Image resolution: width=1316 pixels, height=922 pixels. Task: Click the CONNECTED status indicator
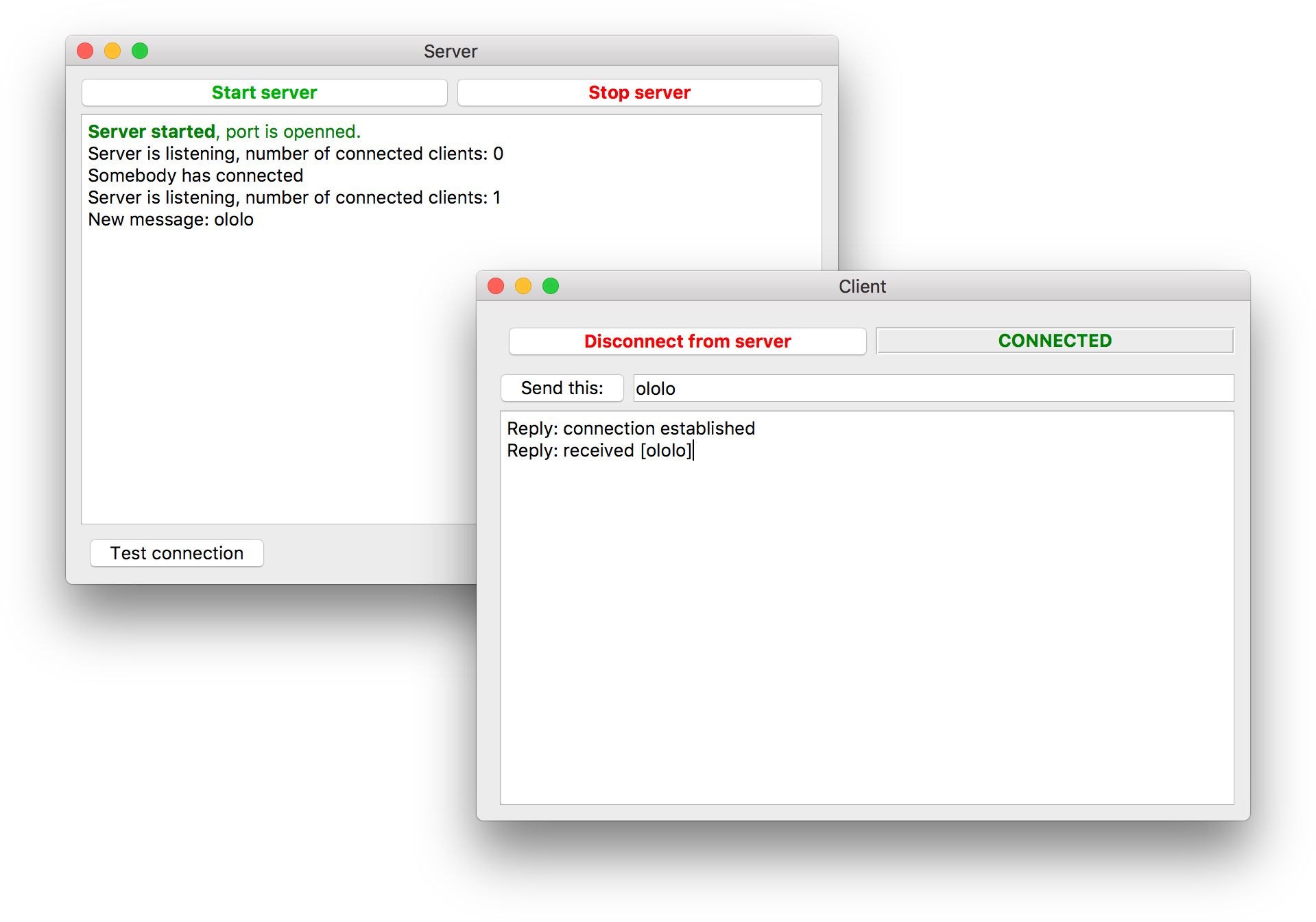click(x=1055, y=341)
